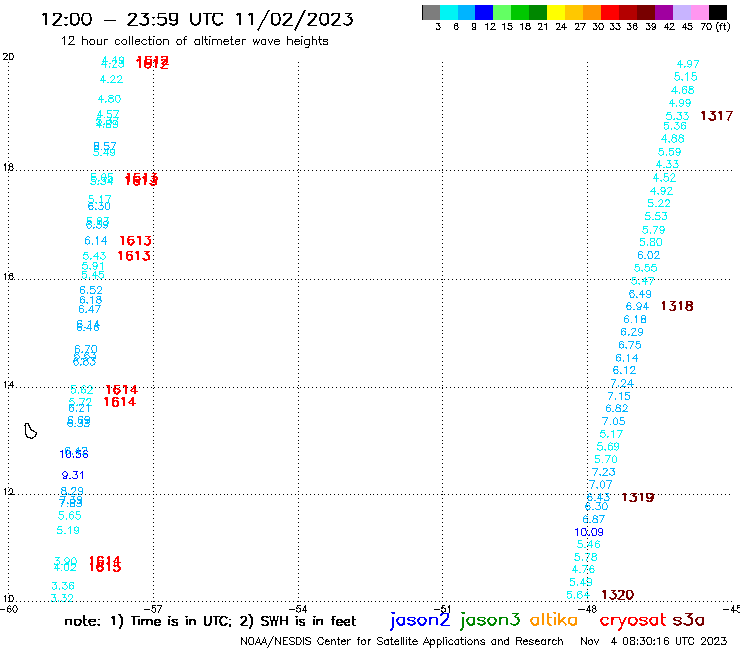Select the gray swatch in the color legend
The height and width of the screenshot is (650, 740).
431,12
